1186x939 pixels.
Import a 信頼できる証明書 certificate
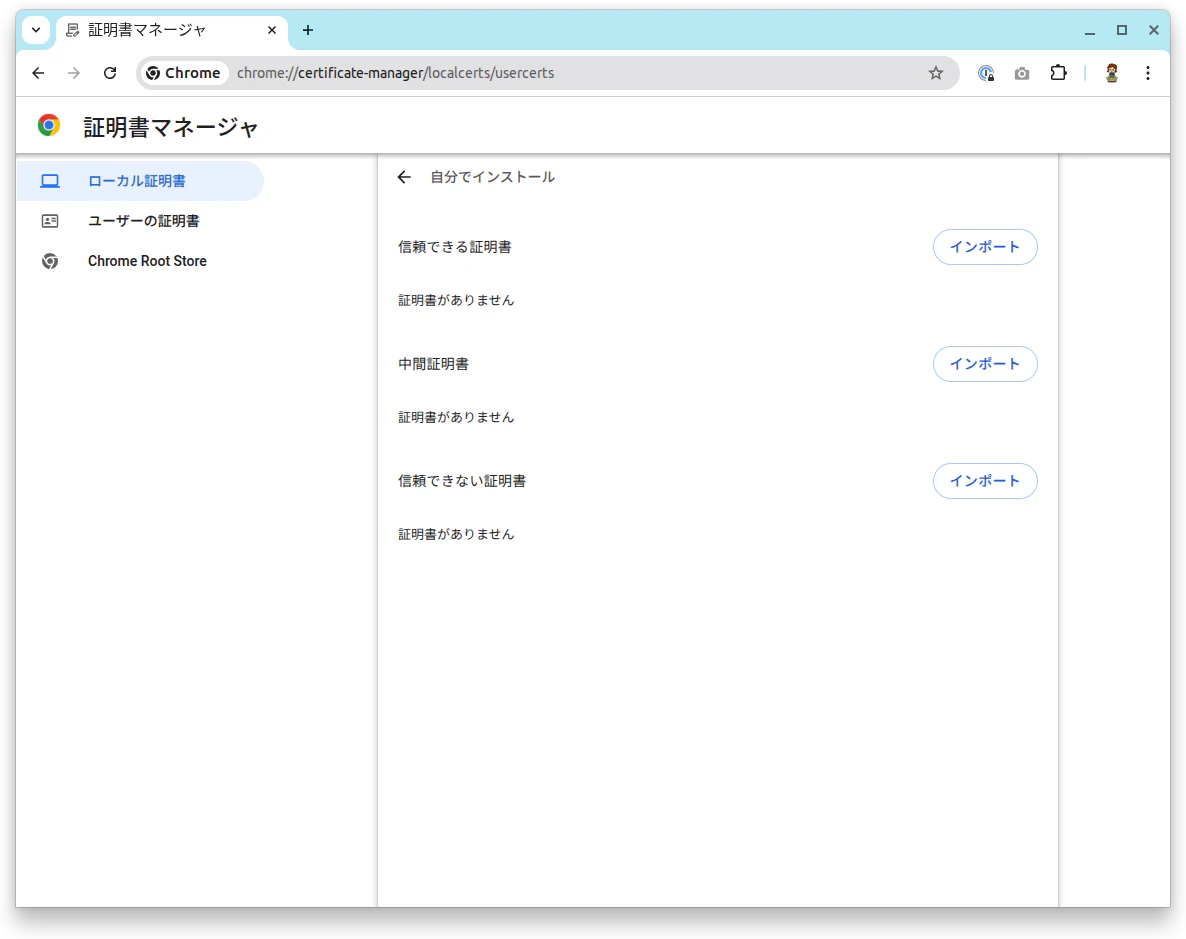point(985,247)
